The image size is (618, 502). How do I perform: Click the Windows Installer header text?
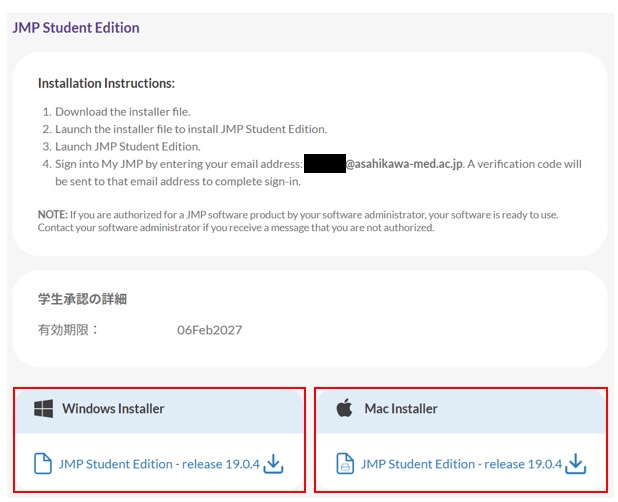113,408
